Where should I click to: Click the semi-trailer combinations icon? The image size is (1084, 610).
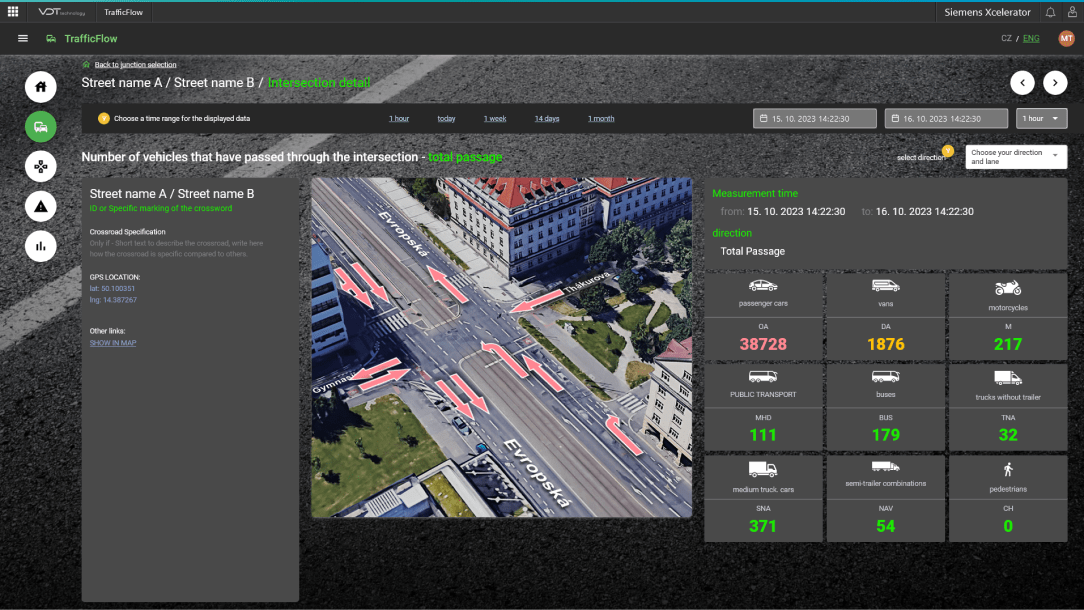click(886, 467)
